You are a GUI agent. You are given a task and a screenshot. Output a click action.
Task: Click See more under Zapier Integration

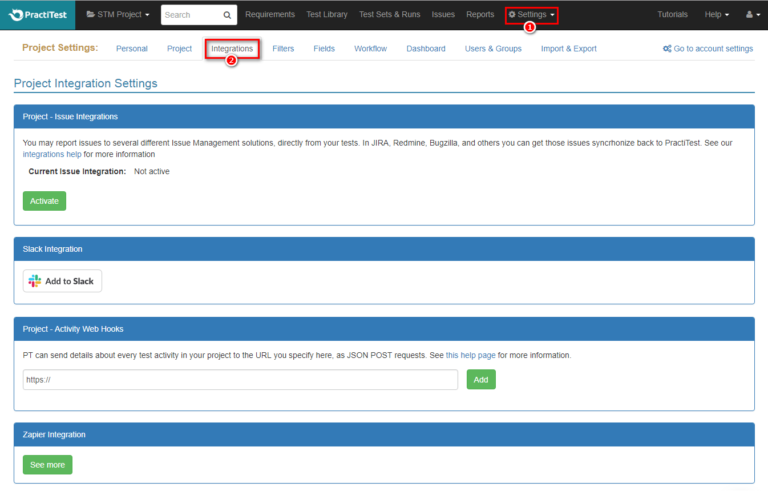point(48,465)
